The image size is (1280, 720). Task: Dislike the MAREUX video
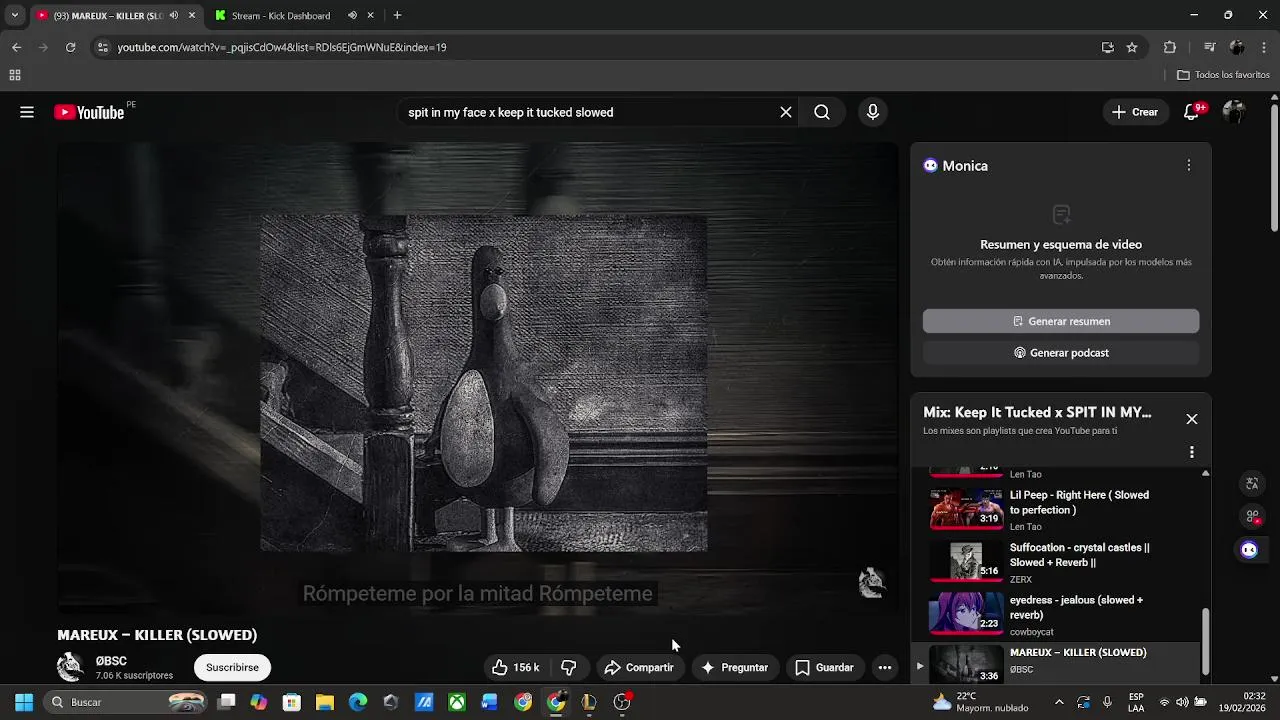point(569,667)
